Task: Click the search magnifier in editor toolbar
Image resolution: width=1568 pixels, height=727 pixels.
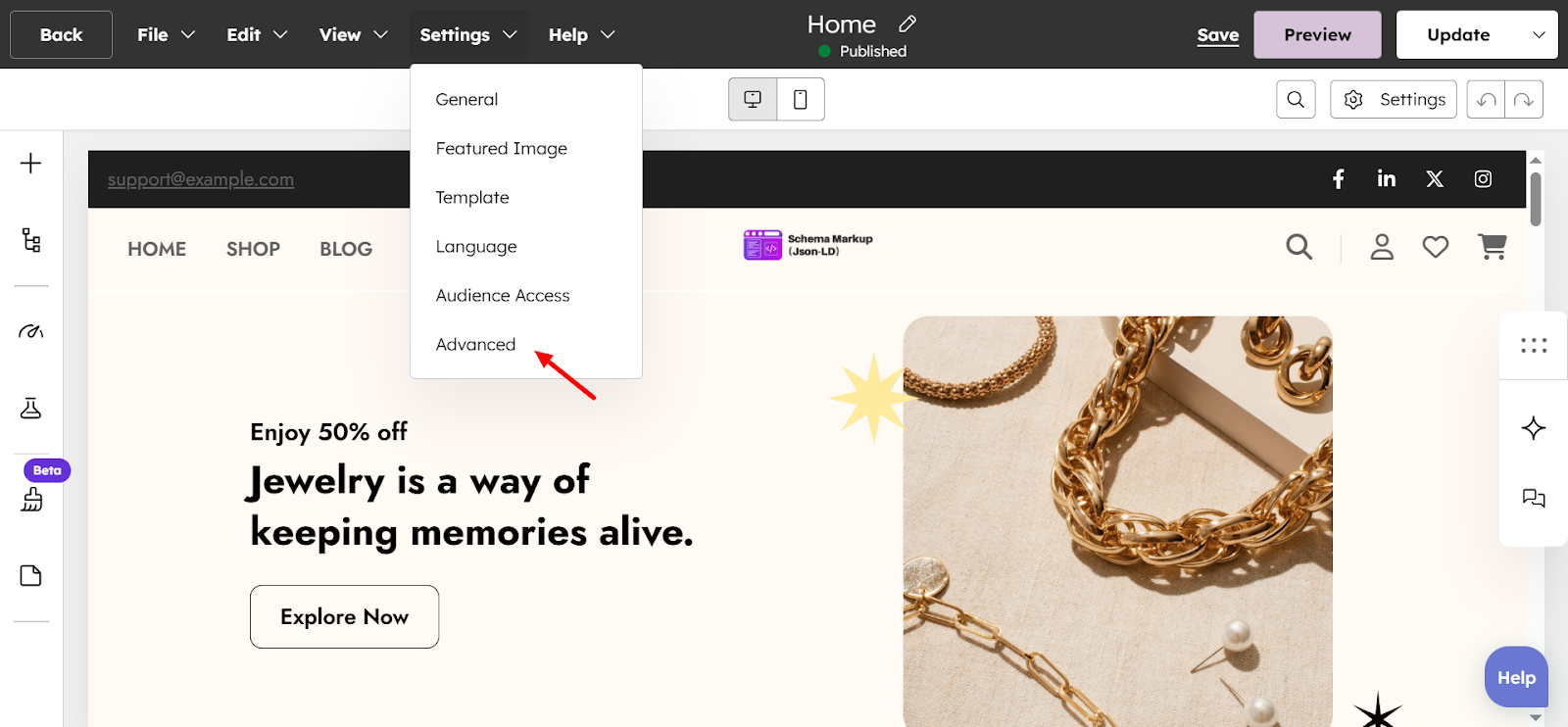Action: [1296, 99]
